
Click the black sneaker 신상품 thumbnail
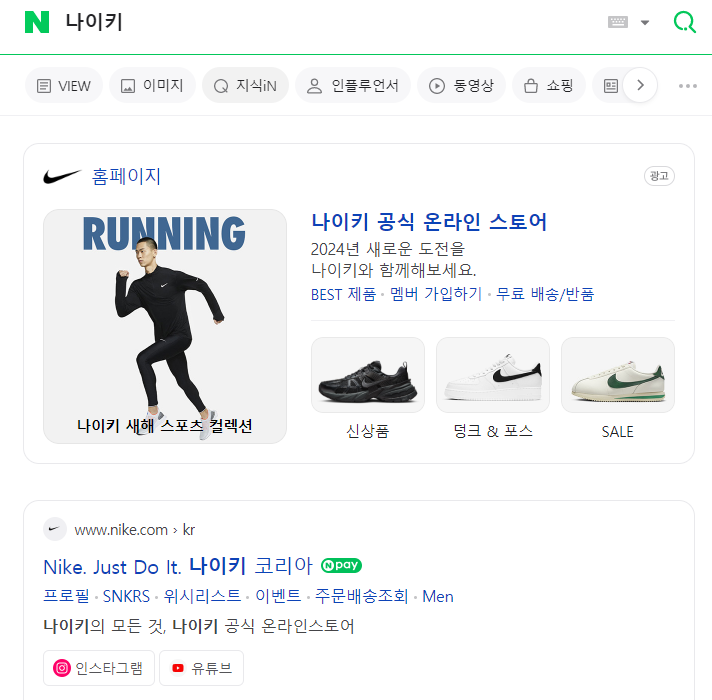pos(368,375)
